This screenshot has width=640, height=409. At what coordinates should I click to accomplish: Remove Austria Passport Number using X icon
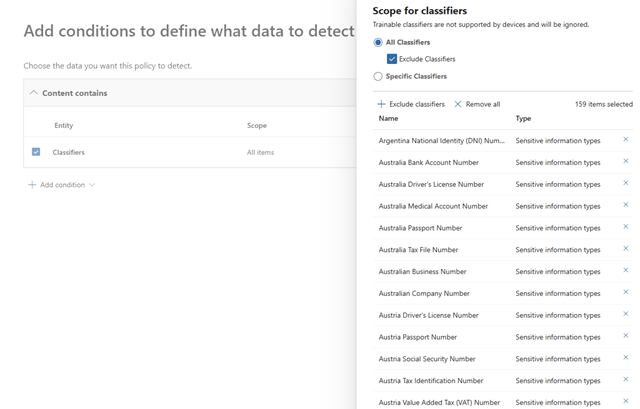point(626,336)
